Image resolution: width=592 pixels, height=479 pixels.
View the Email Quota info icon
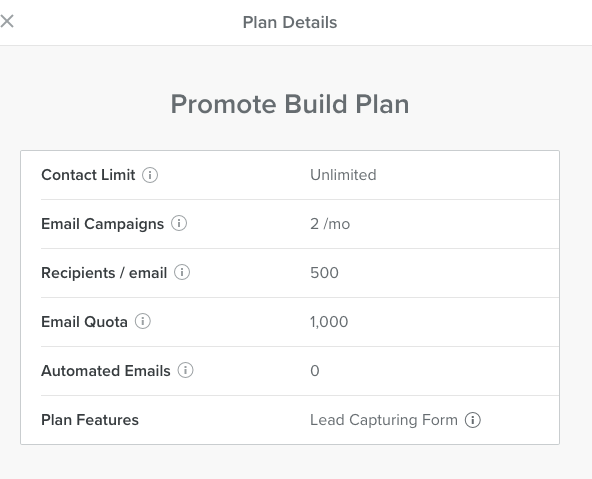tap(143, 321)
